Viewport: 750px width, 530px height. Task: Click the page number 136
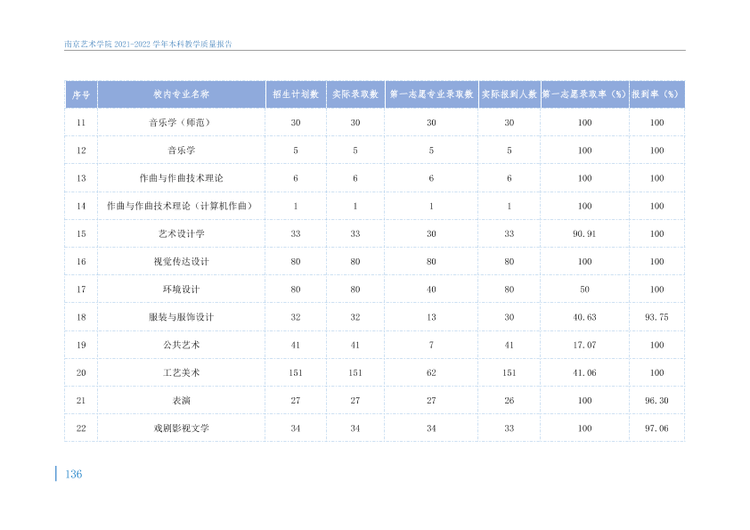coord(74,474)
